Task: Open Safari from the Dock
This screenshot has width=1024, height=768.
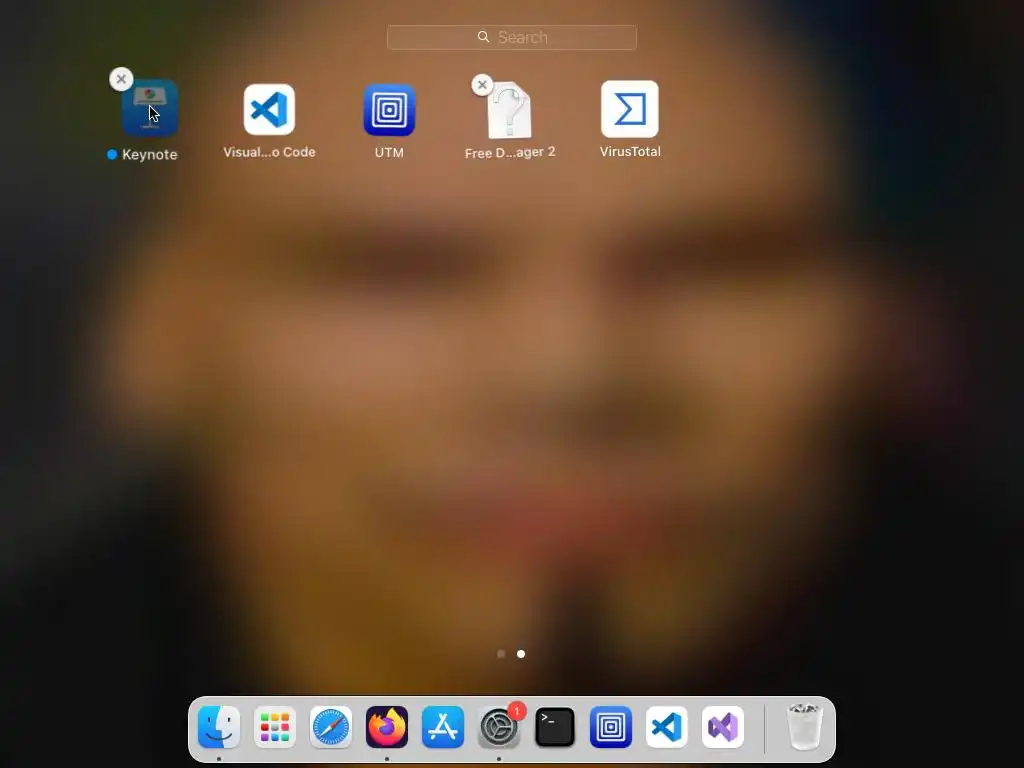Action: (x=331, y=727)
